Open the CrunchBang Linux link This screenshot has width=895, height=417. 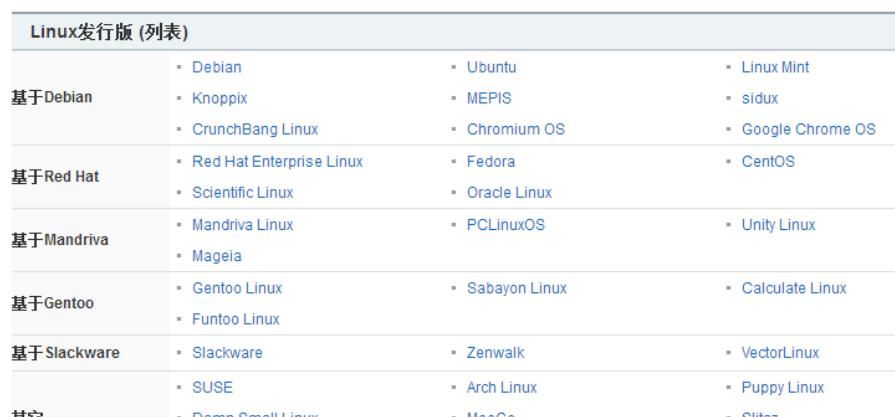[x=255, y=130]
